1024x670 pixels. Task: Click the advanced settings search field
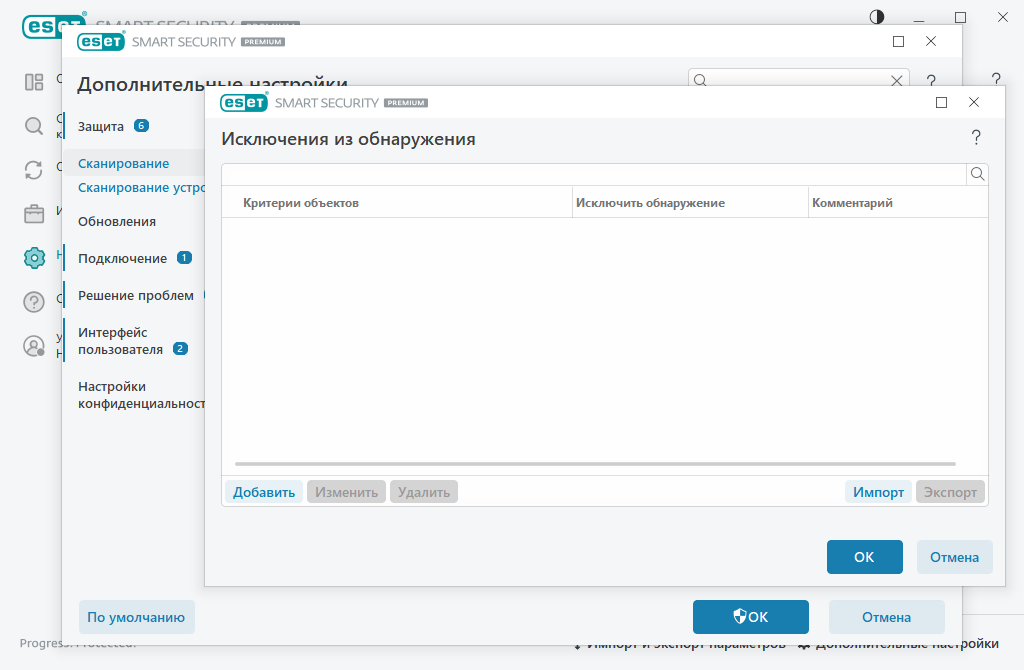click(799, 80)
